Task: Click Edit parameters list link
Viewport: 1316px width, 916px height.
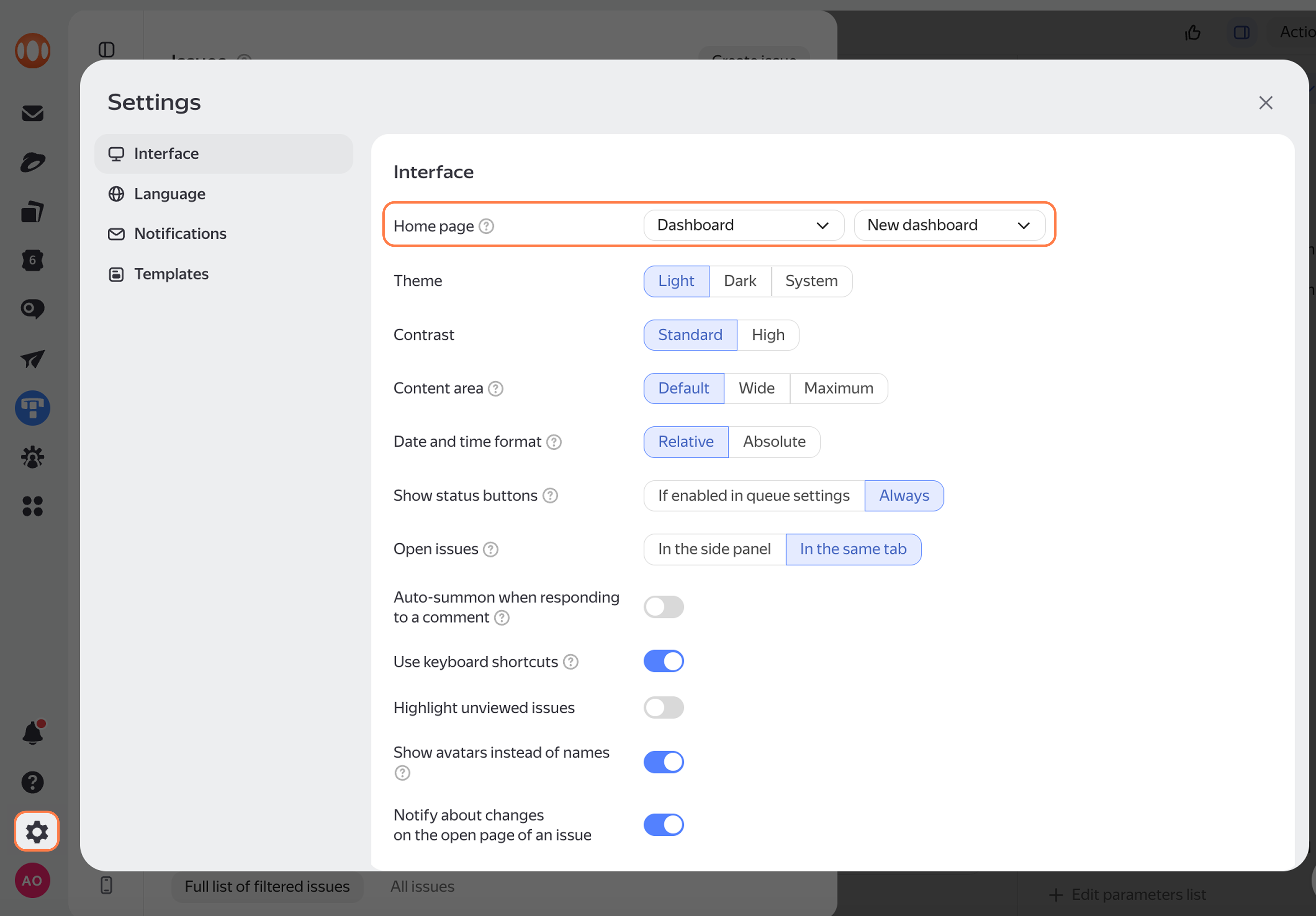Action: coord(1127,894)
